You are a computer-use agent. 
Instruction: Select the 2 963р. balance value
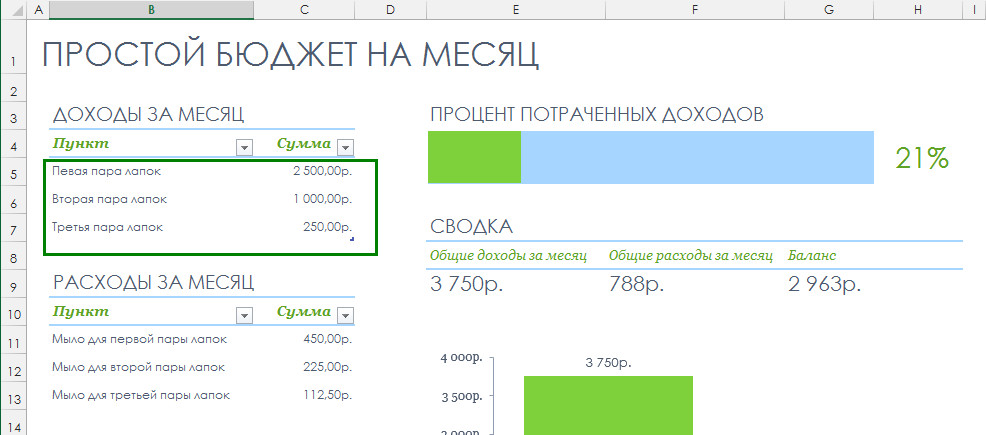pyautogui.click(x=824, y=285)
